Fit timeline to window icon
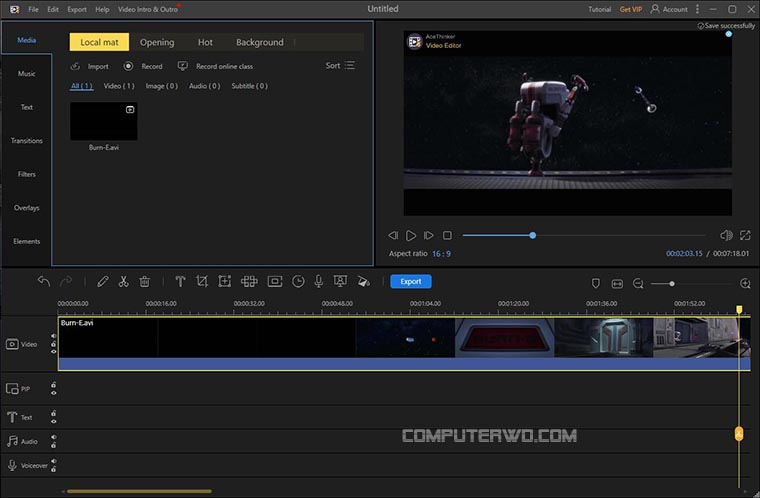Screen dimensions: 760x498 tap(617, 284)
